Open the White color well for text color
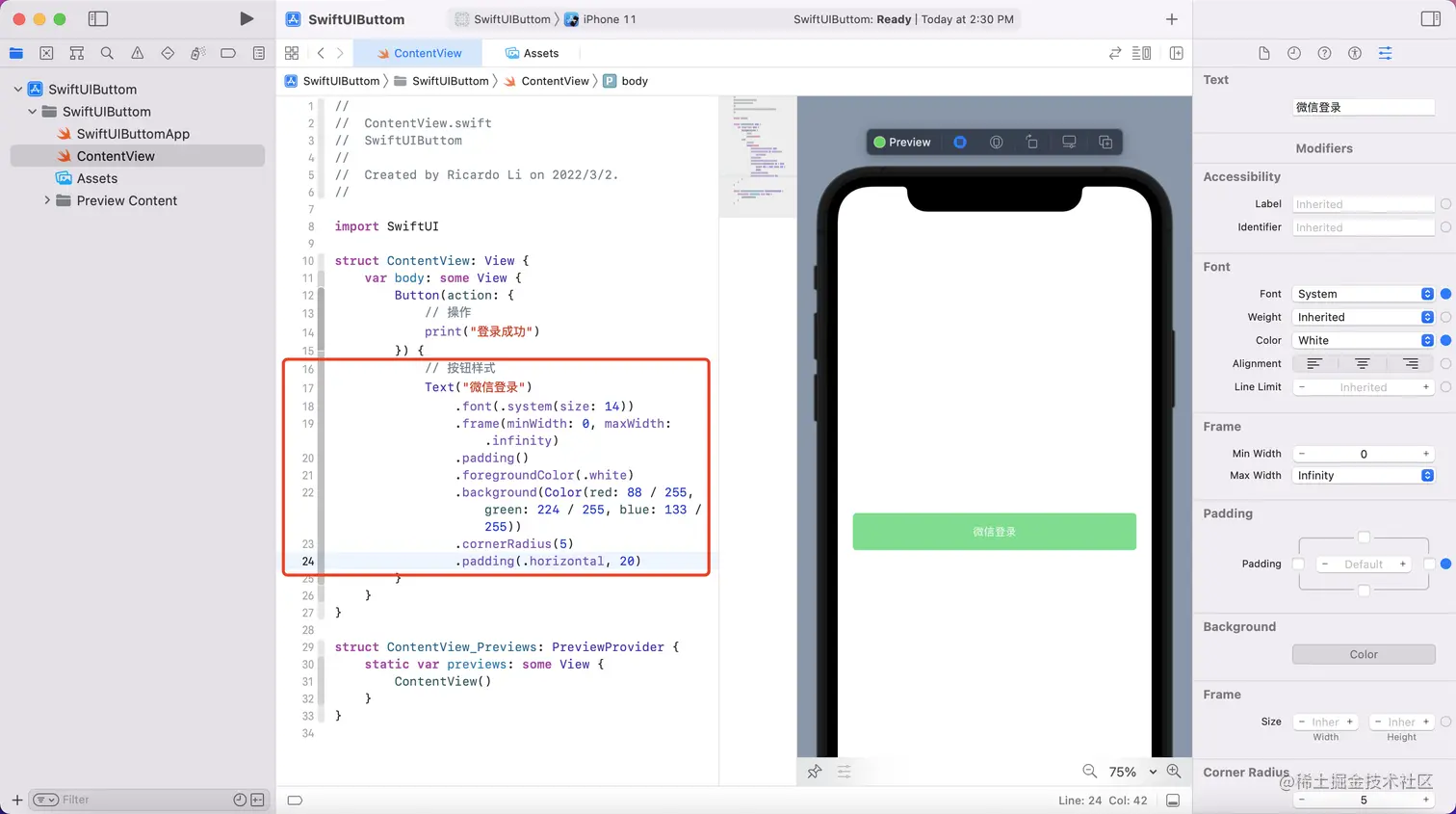1456x814 pixels. coord(1361,340)
